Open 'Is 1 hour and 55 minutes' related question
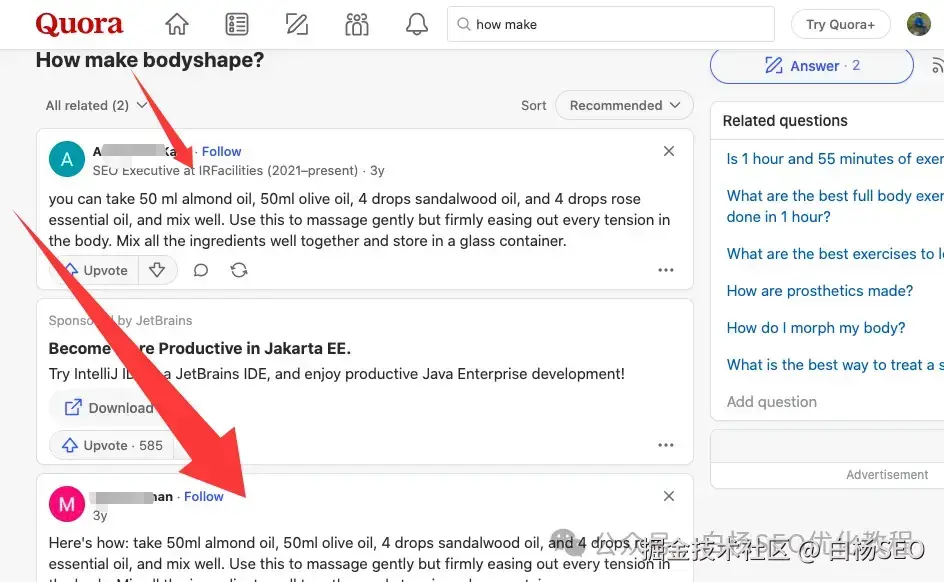This screenshot has width=944, height=582. [x=835, y=159]
